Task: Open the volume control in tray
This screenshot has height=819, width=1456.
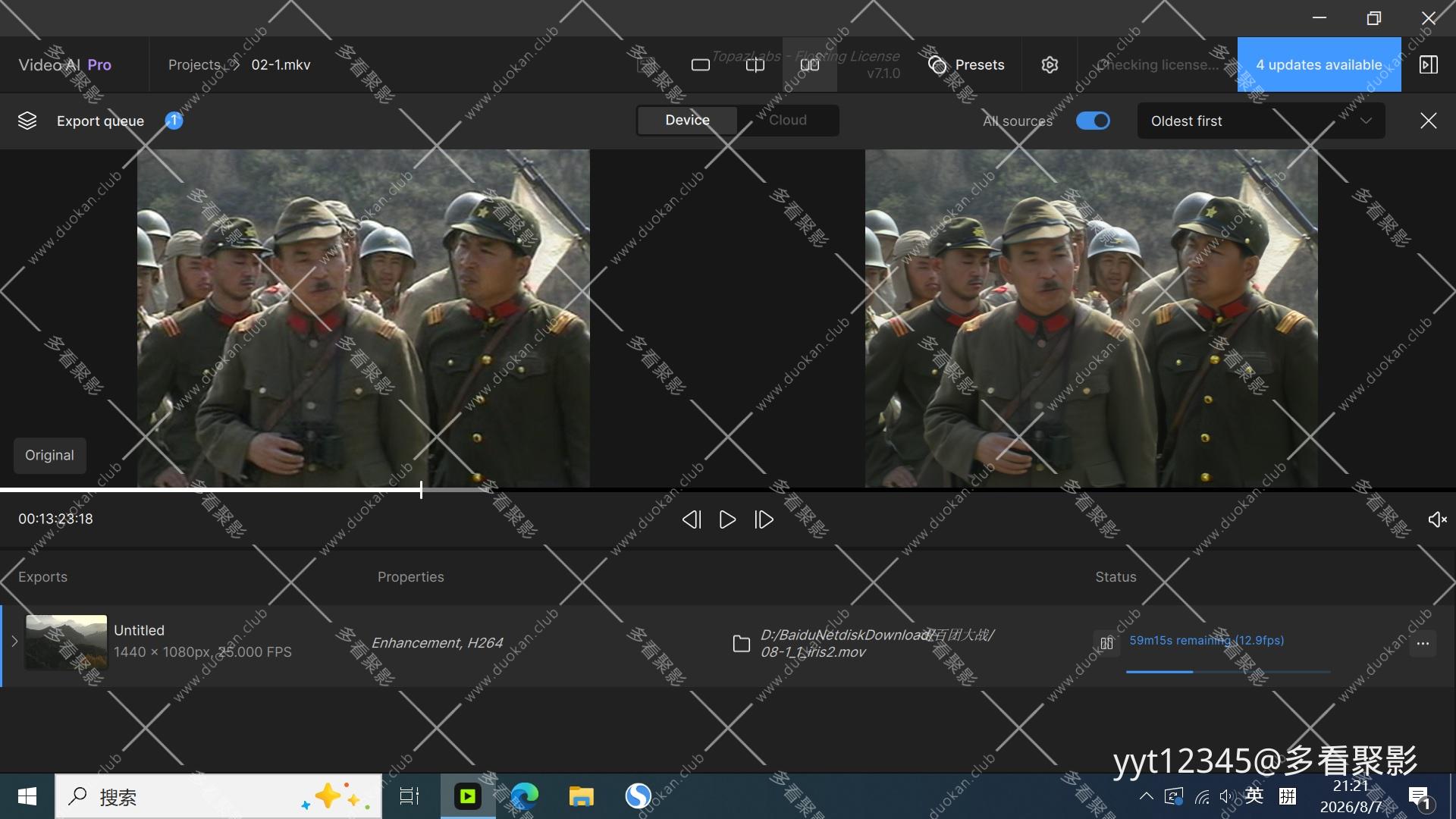Action: tap(1226, 796)
